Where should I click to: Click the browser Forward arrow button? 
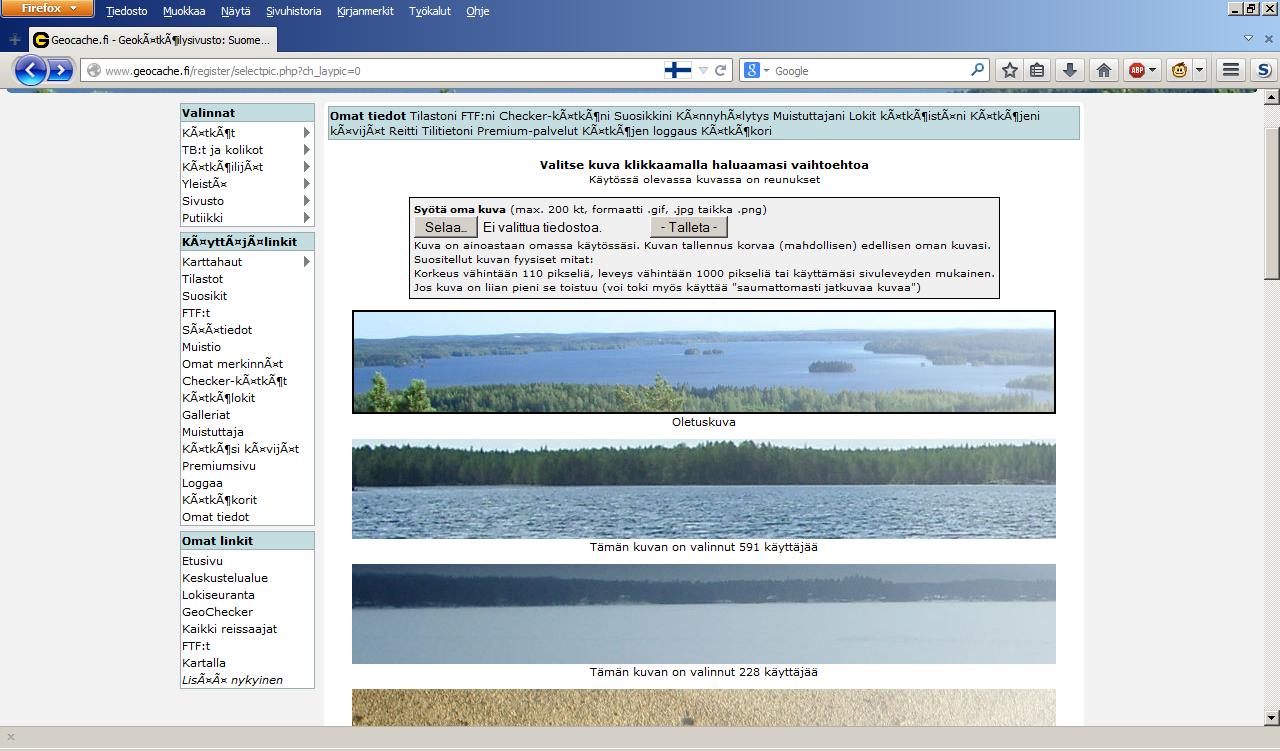click(61, 70)
